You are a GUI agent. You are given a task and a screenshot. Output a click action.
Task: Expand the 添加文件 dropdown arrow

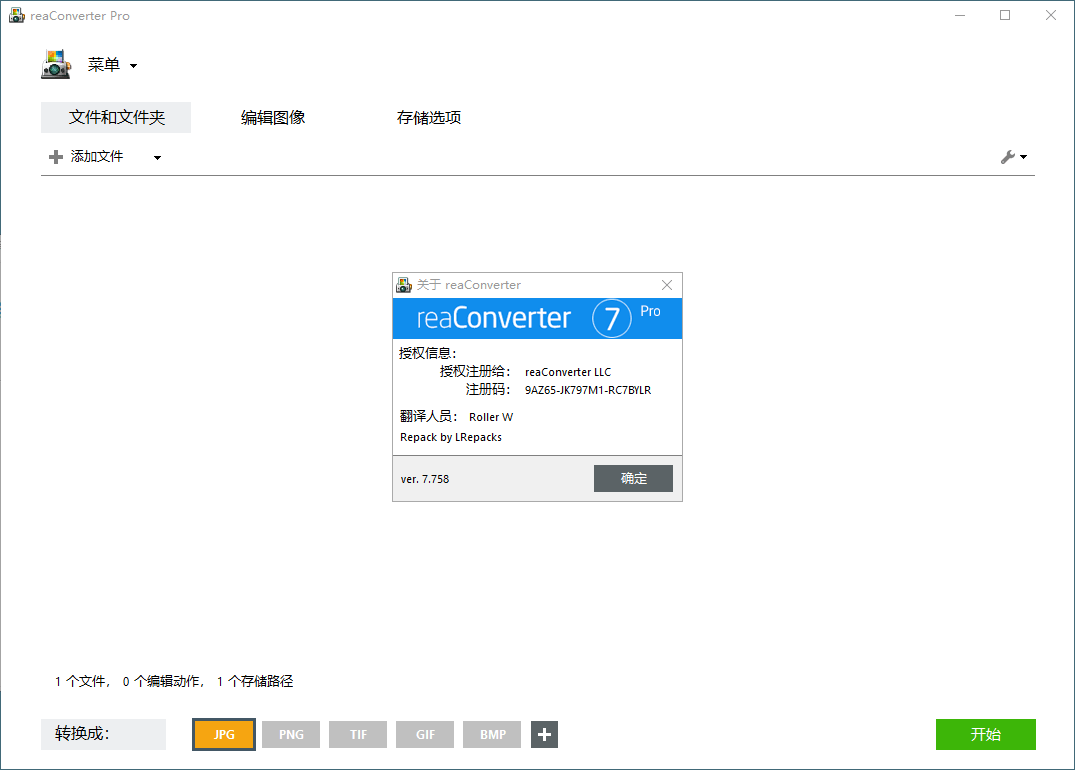click(x=156, y=156)
